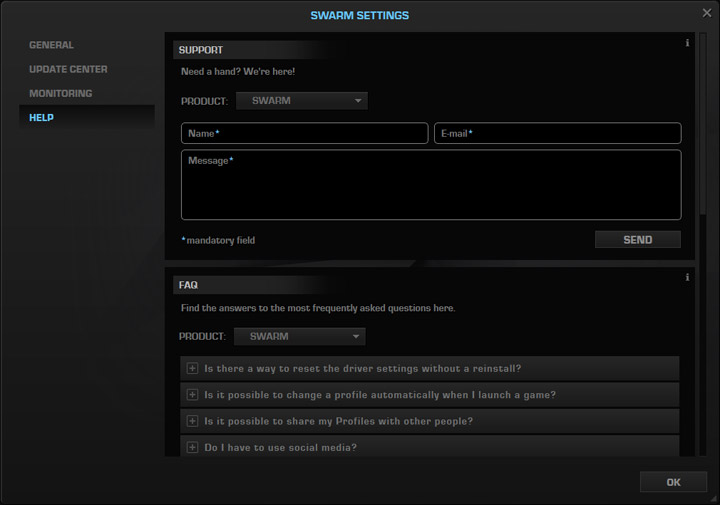Select the reset driver settings question text
This screenshot has width=720, height=505.
click(363, 369)
